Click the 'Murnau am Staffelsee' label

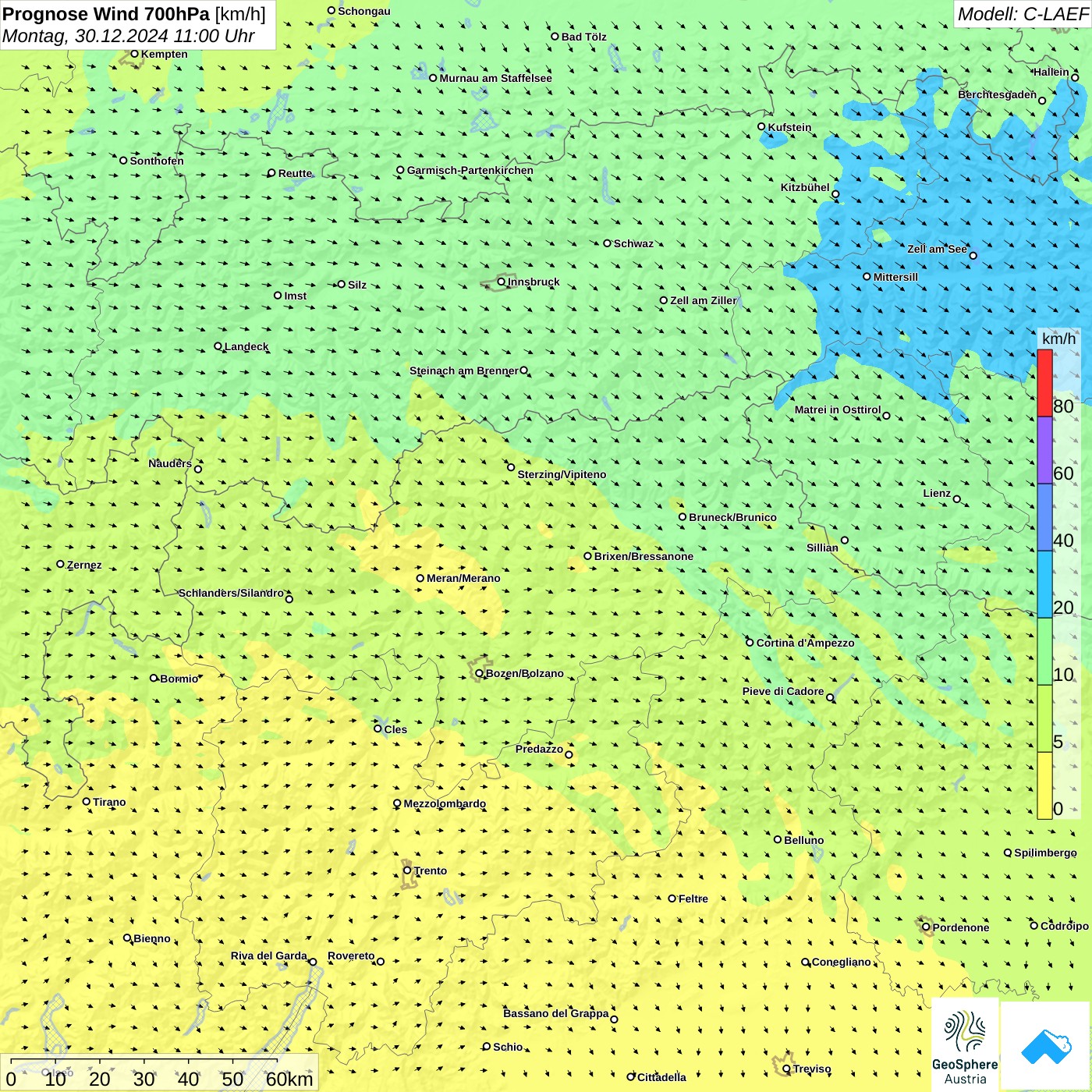point(495,78)
